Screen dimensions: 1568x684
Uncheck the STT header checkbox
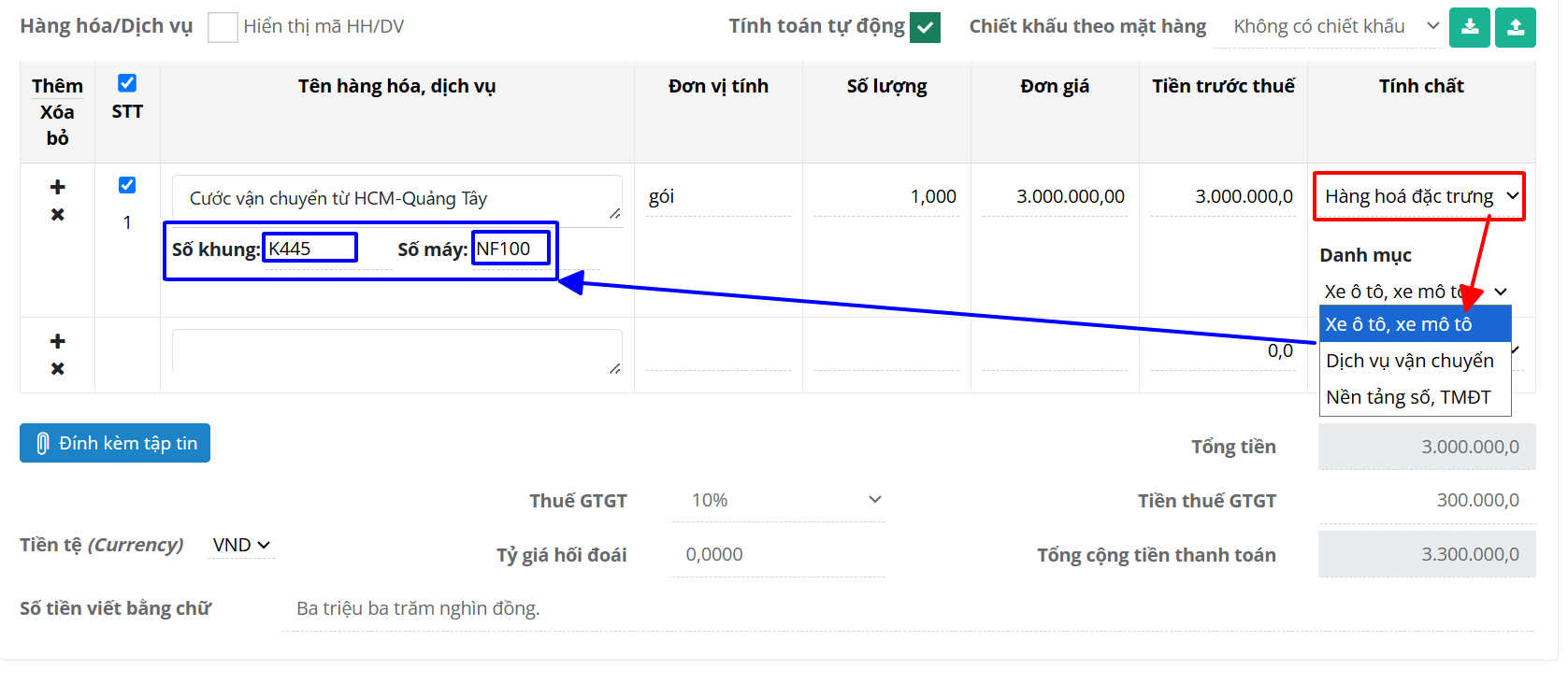[127, 83]
